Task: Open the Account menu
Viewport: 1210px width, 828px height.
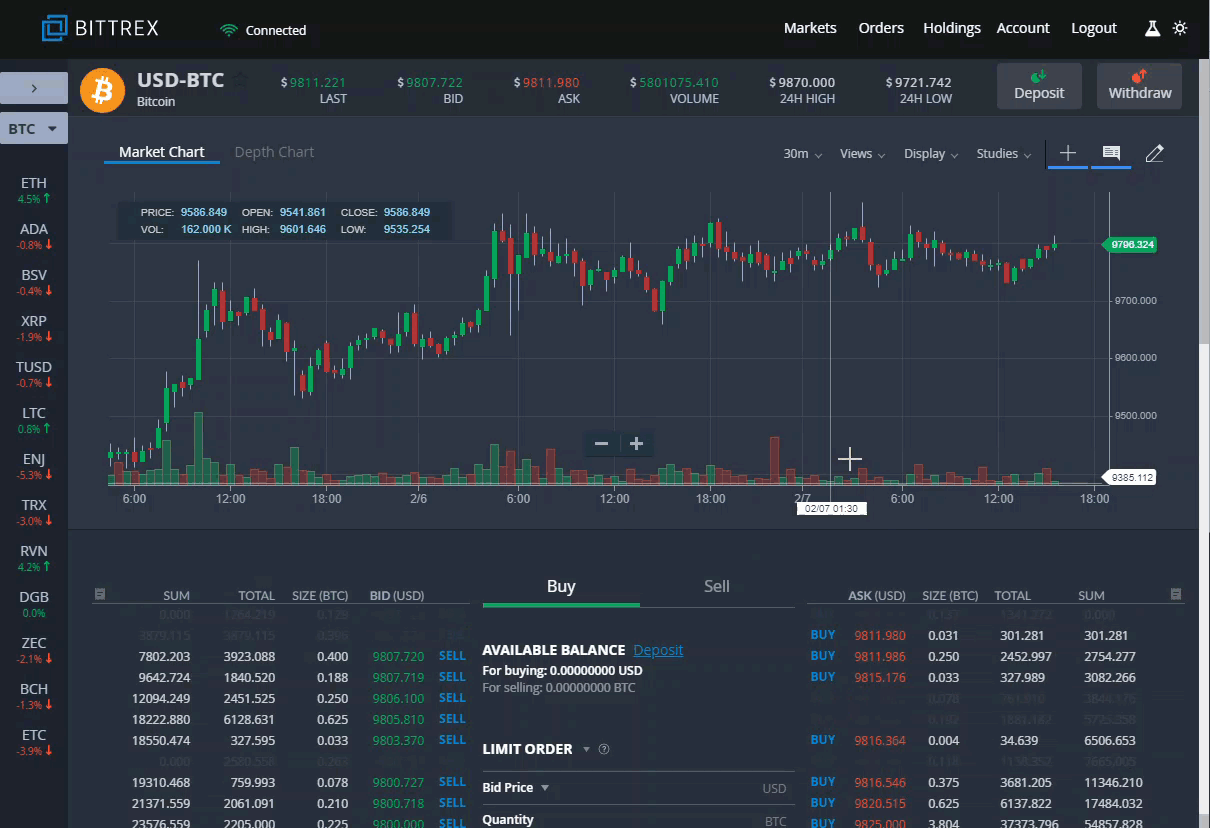Action: click(x=1023, y=28)
